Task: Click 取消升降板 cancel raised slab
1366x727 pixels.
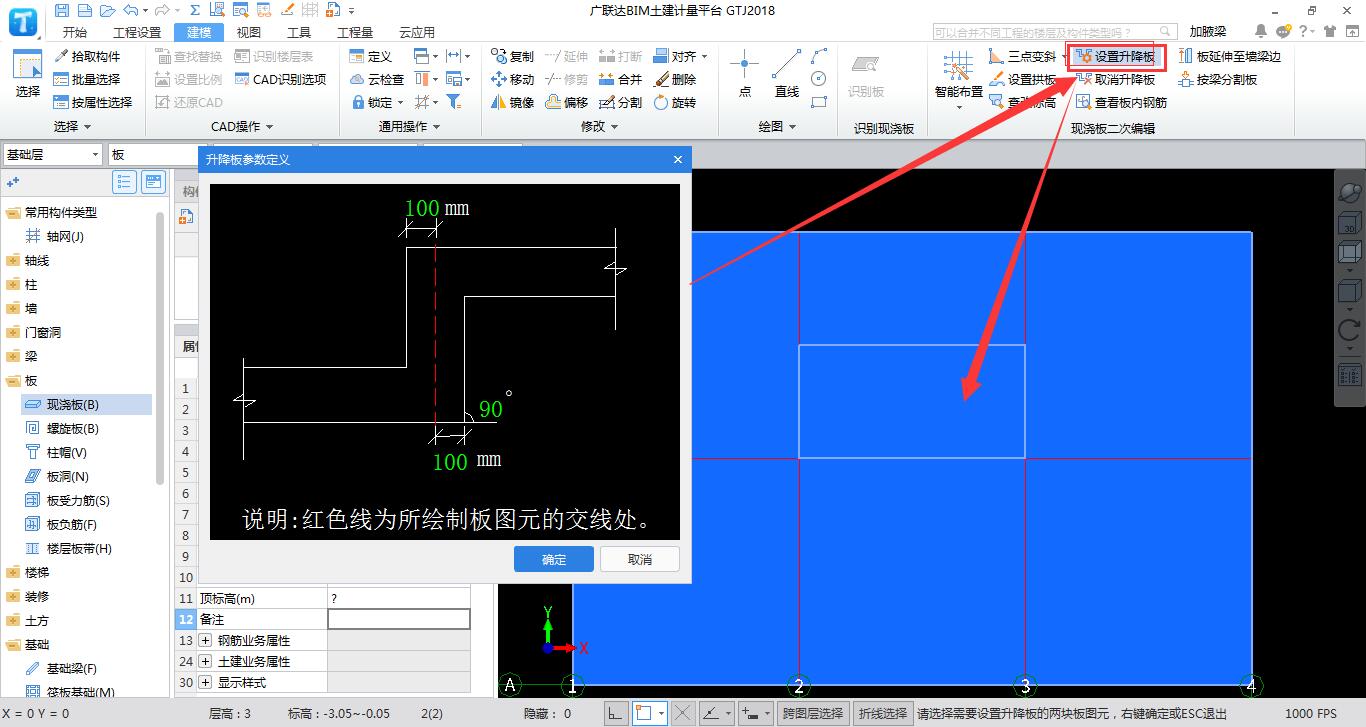Action: pyautogui.click(x=1116, y=79)
